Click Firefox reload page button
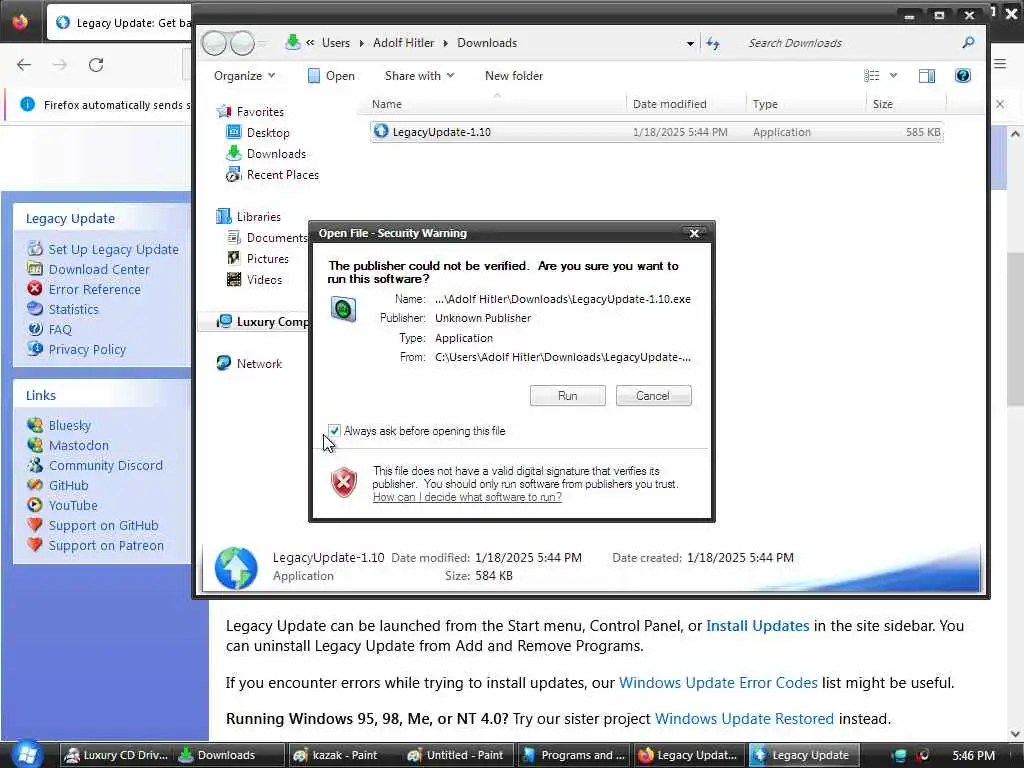Viewport: 1024px width, 768px height. click(x=96, y=65)
